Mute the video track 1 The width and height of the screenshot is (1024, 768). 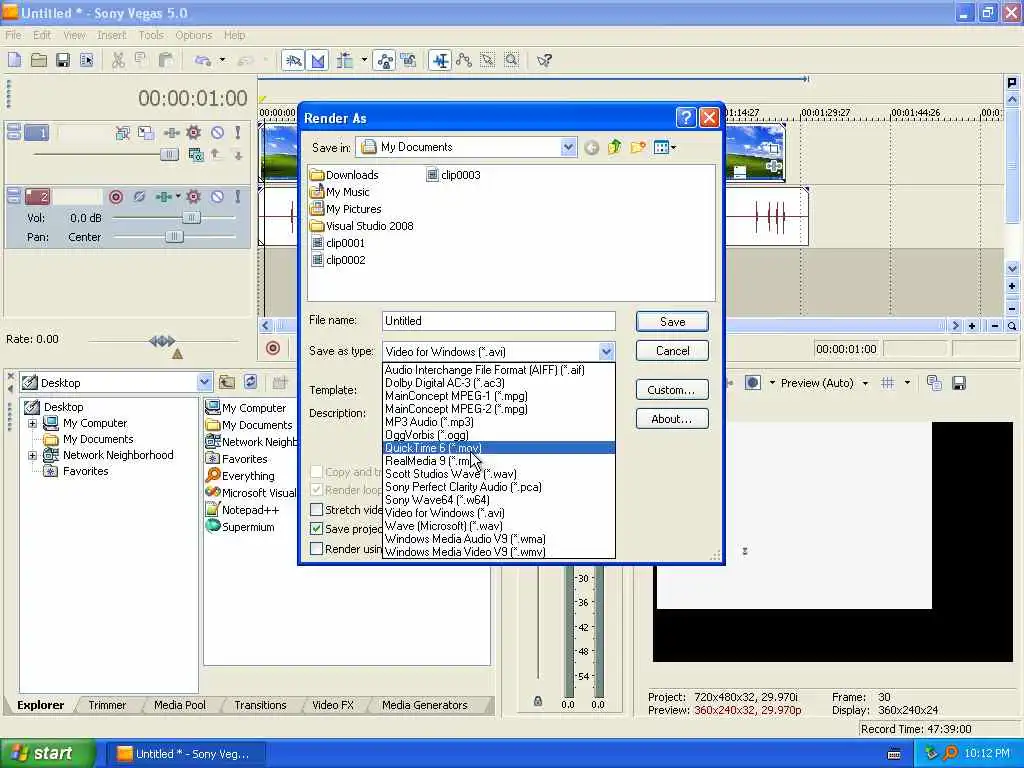(x=217, y=133)
